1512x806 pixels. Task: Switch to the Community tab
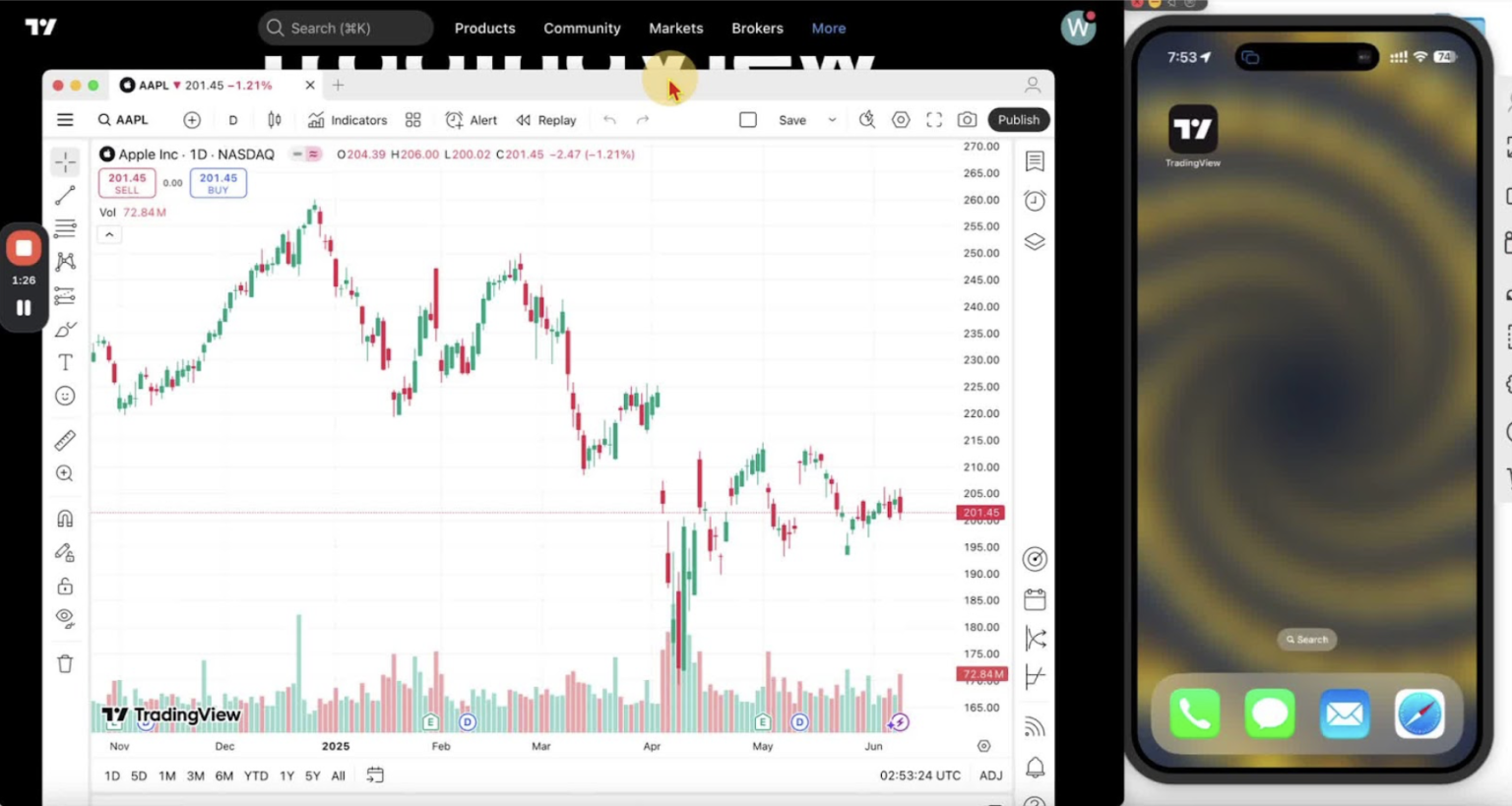point(582,28)
